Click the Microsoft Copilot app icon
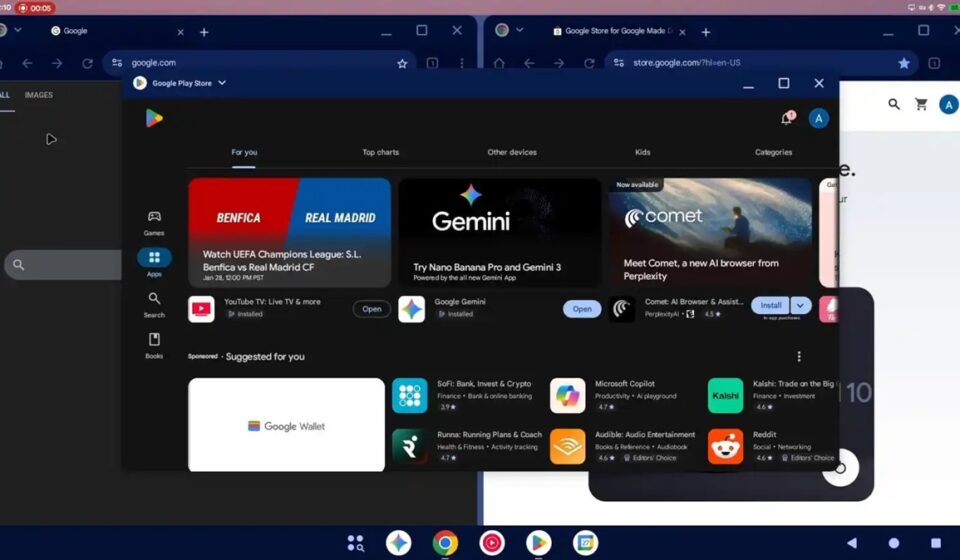The width and height of the screenshot is (960, 560). (568, 395)
